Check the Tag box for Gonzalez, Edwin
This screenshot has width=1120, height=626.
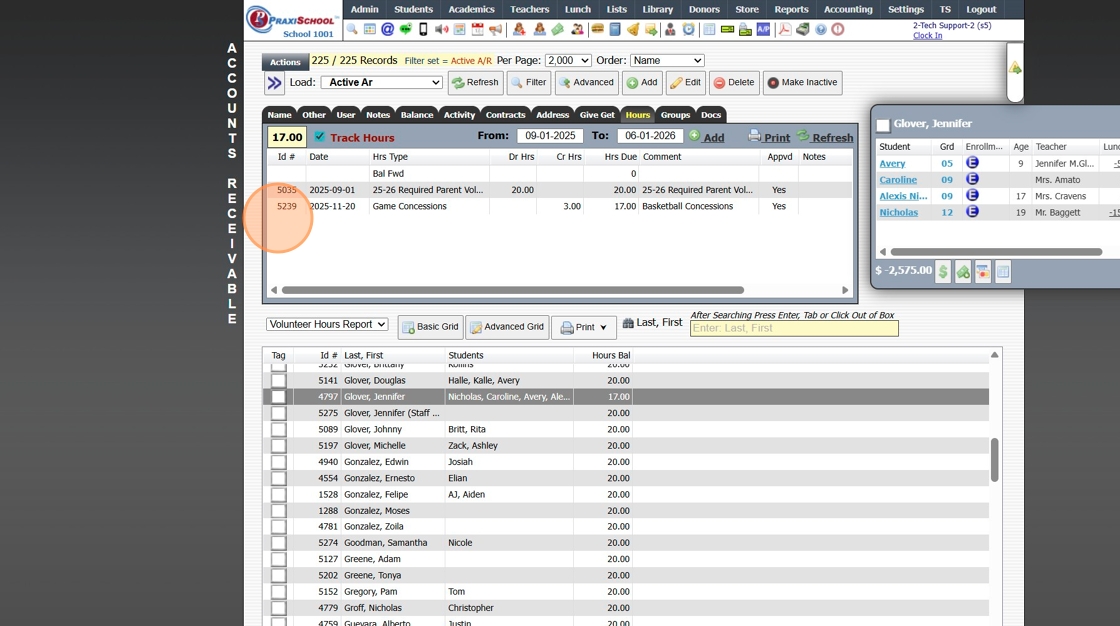(279, 462)
